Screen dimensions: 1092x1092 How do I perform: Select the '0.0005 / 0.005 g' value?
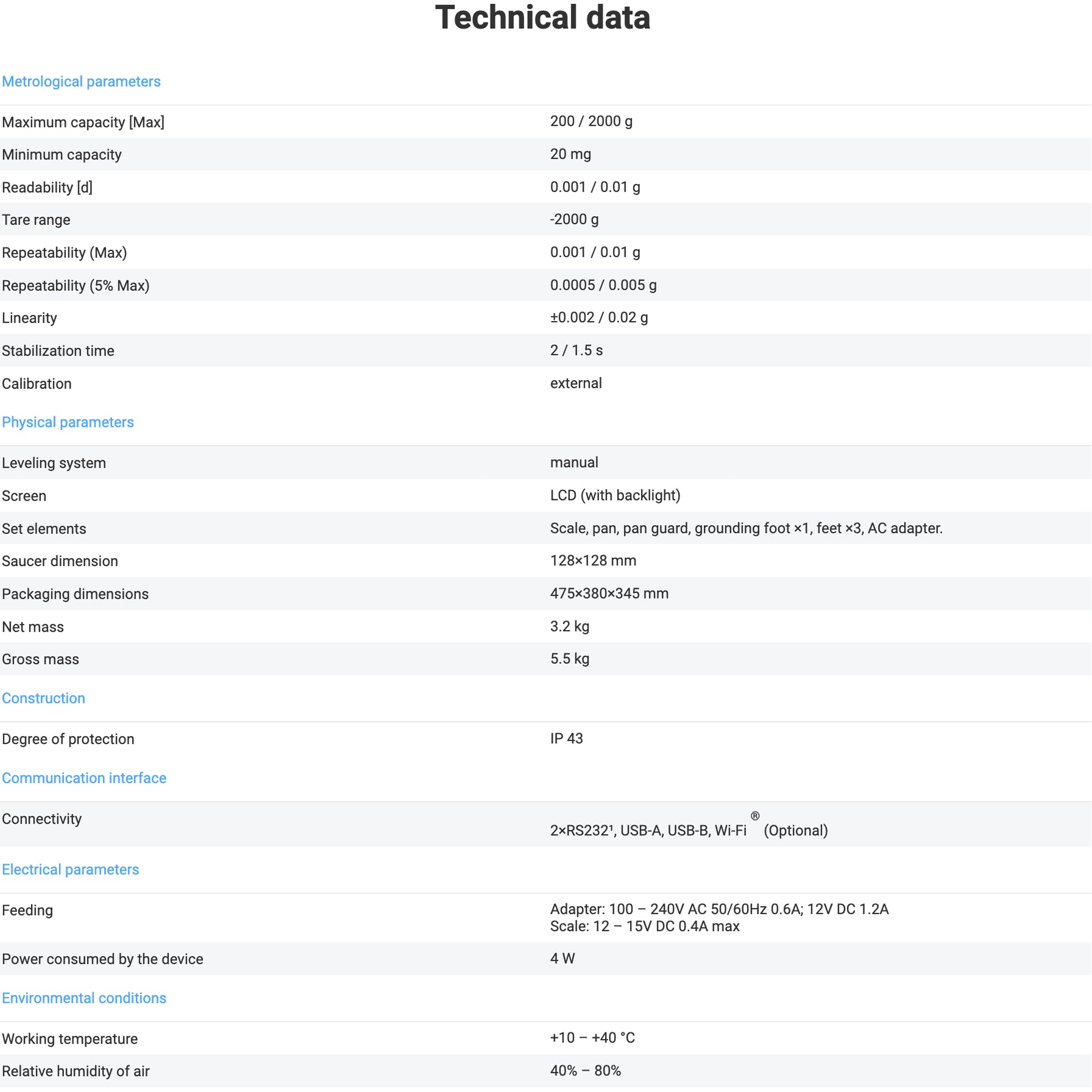pos(604,285)
